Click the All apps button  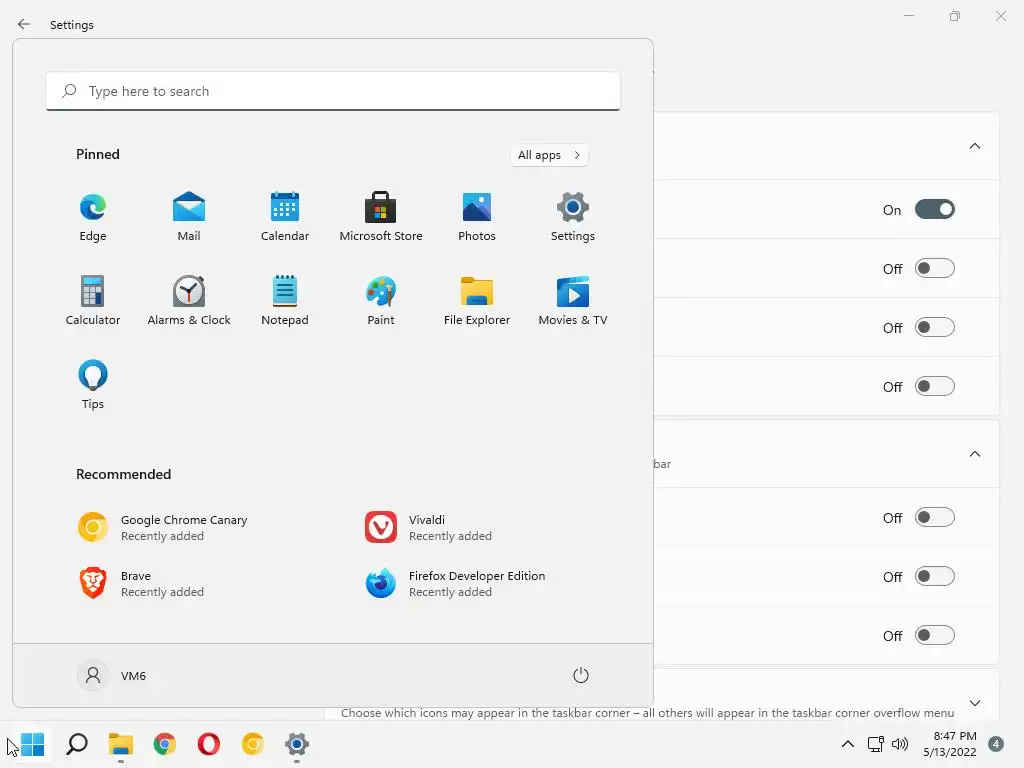click(x=549, y=155)
